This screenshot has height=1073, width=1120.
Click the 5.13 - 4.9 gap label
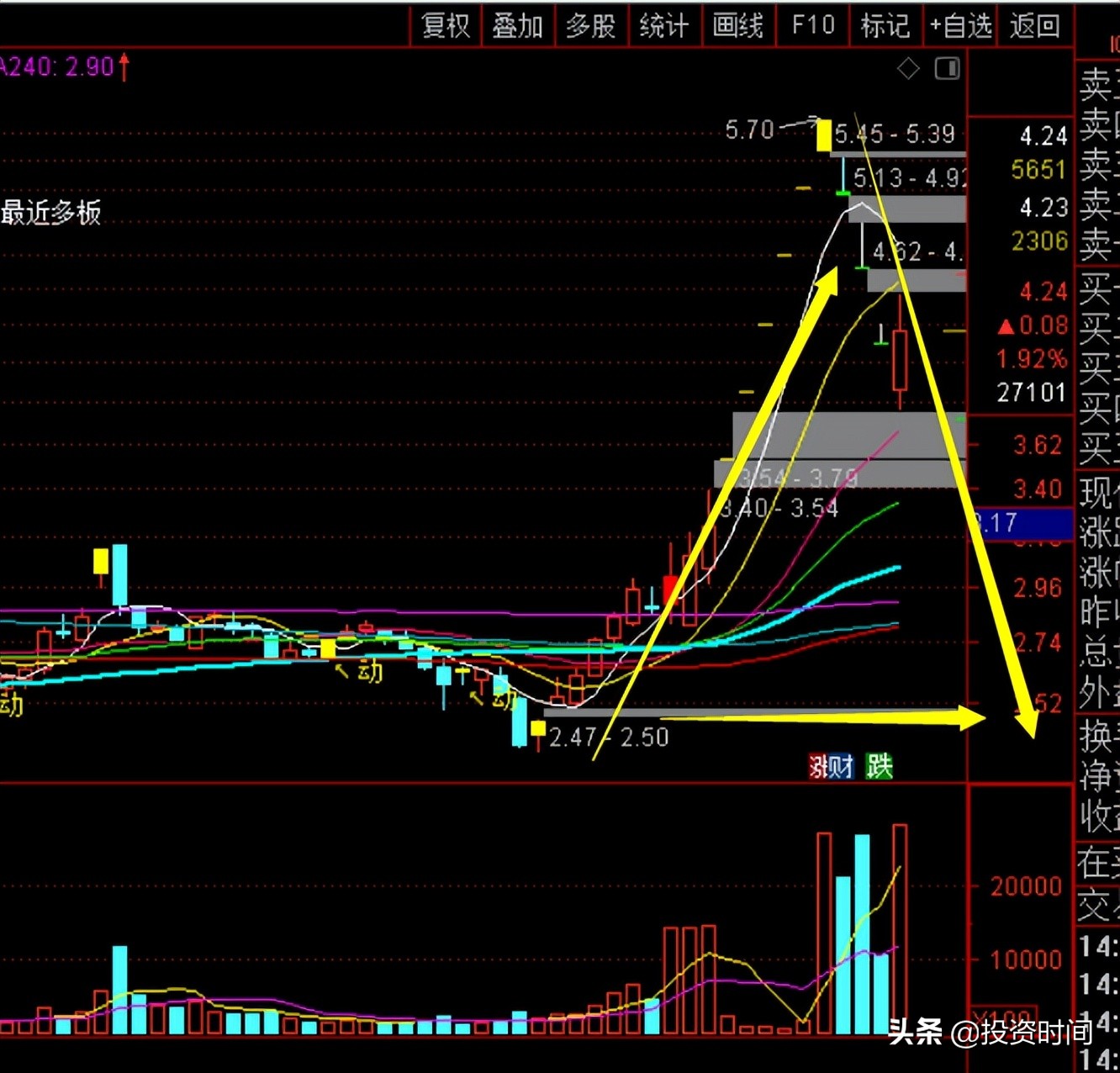point(909,177)
